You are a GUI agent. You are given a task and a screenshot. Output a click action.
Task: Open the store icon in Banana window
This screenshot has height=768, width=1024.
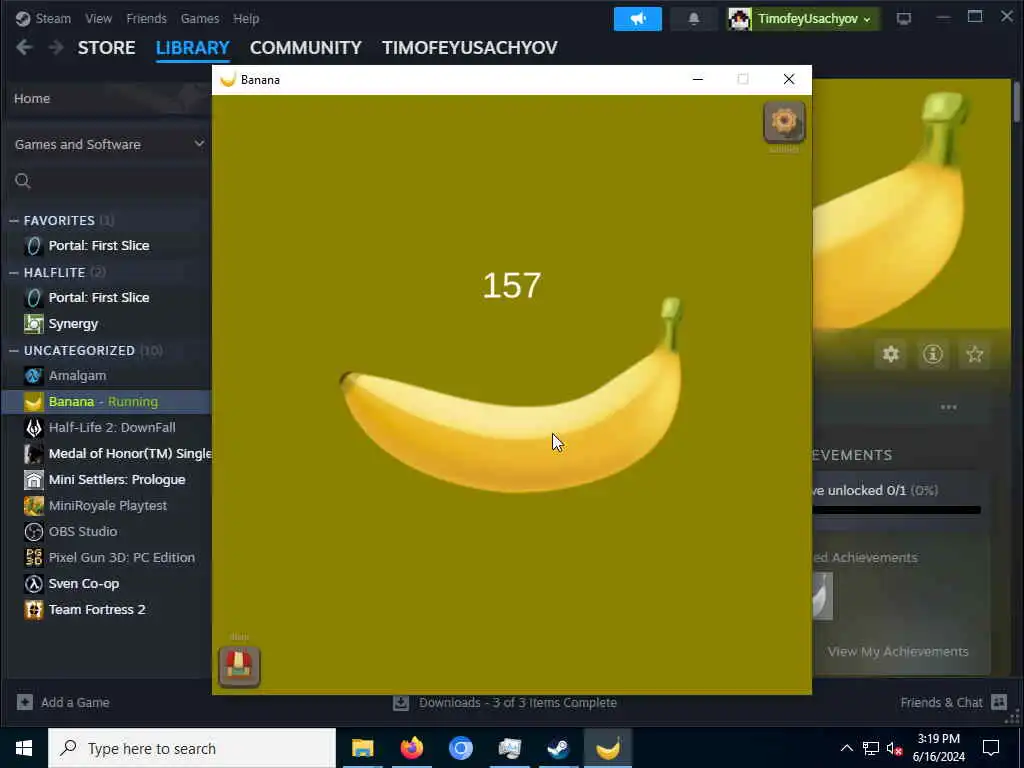click(239, 666)
